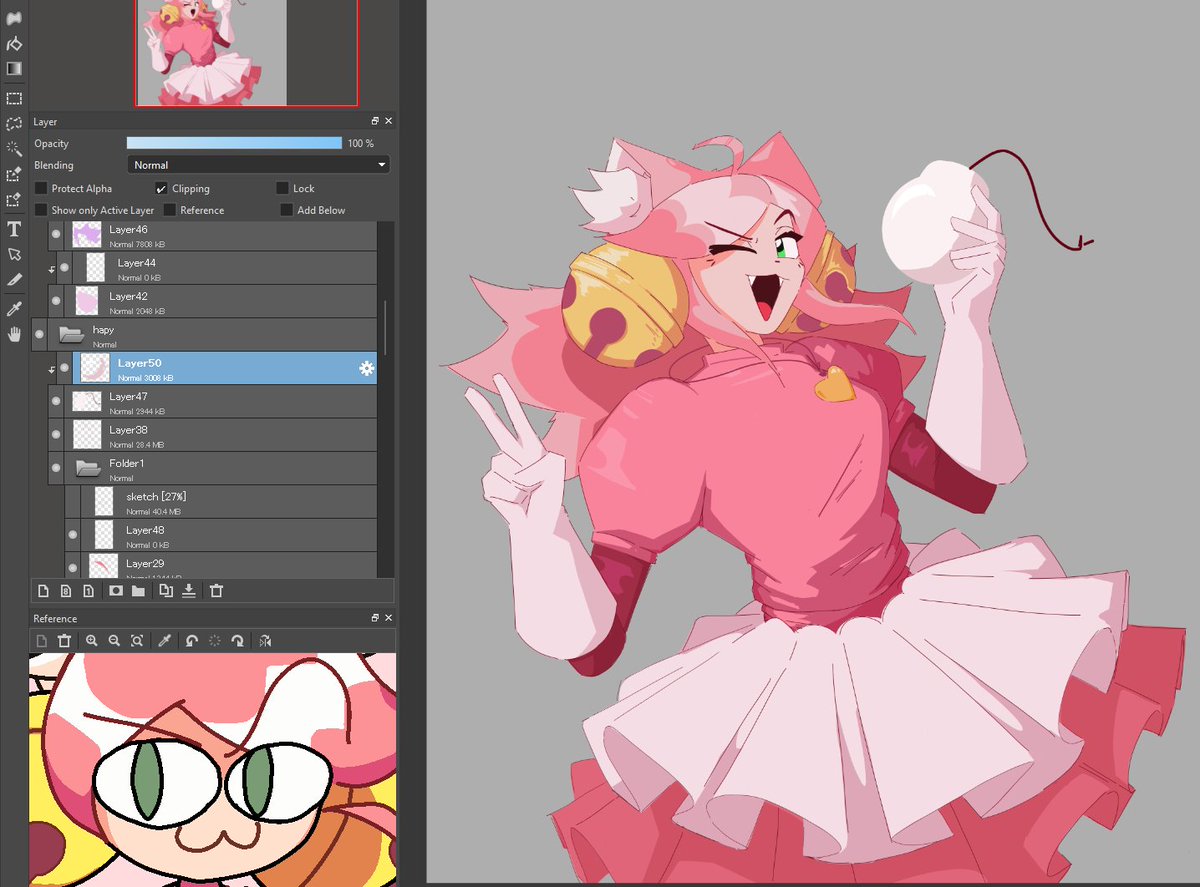The image size is (1200, 887).
Task: Hide Layer46 visibility dot
Action: [x=56, y=235]
